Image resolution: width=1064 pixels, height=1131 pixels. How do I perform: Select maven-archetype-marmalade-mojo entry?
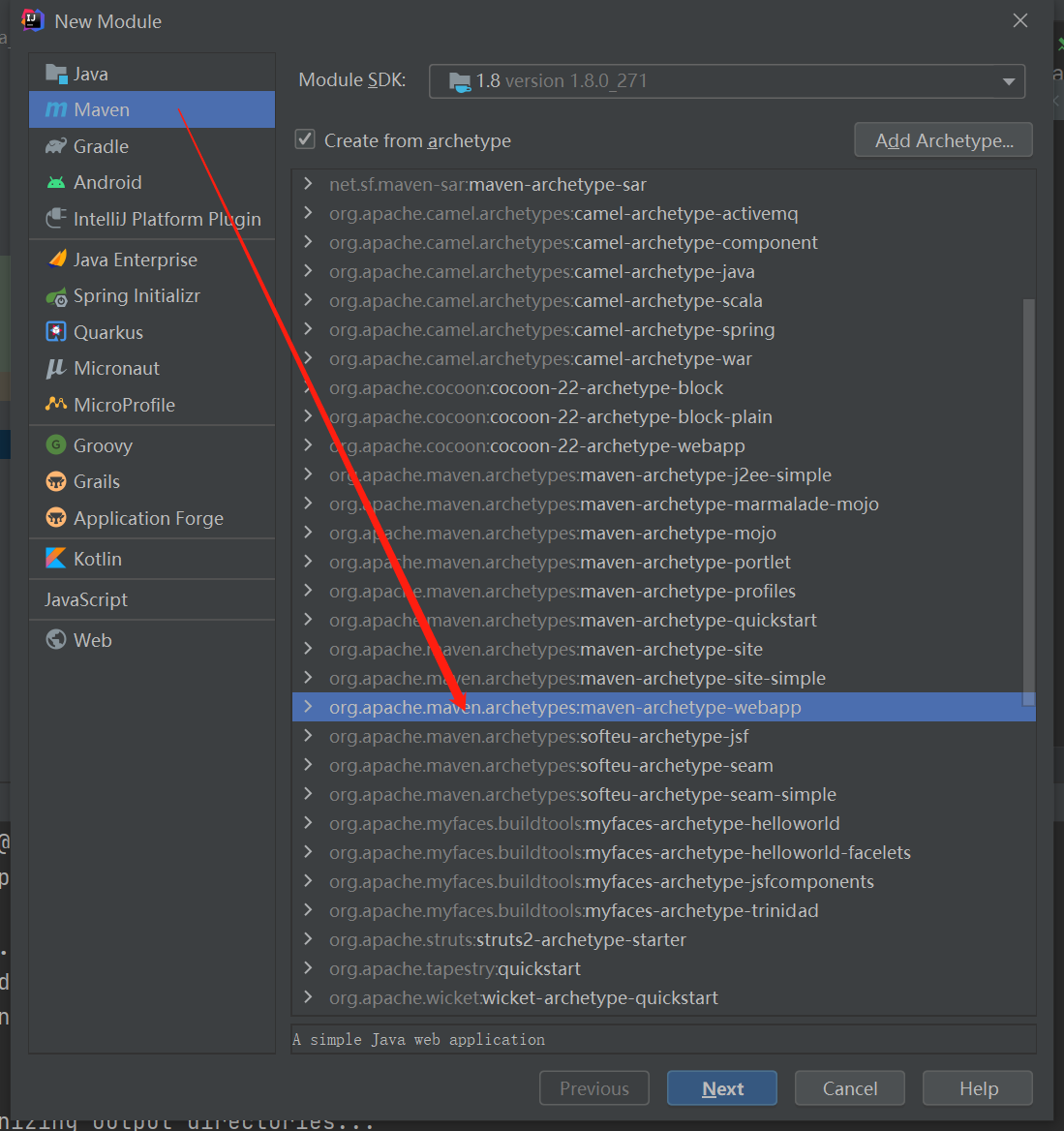point(663,504)
